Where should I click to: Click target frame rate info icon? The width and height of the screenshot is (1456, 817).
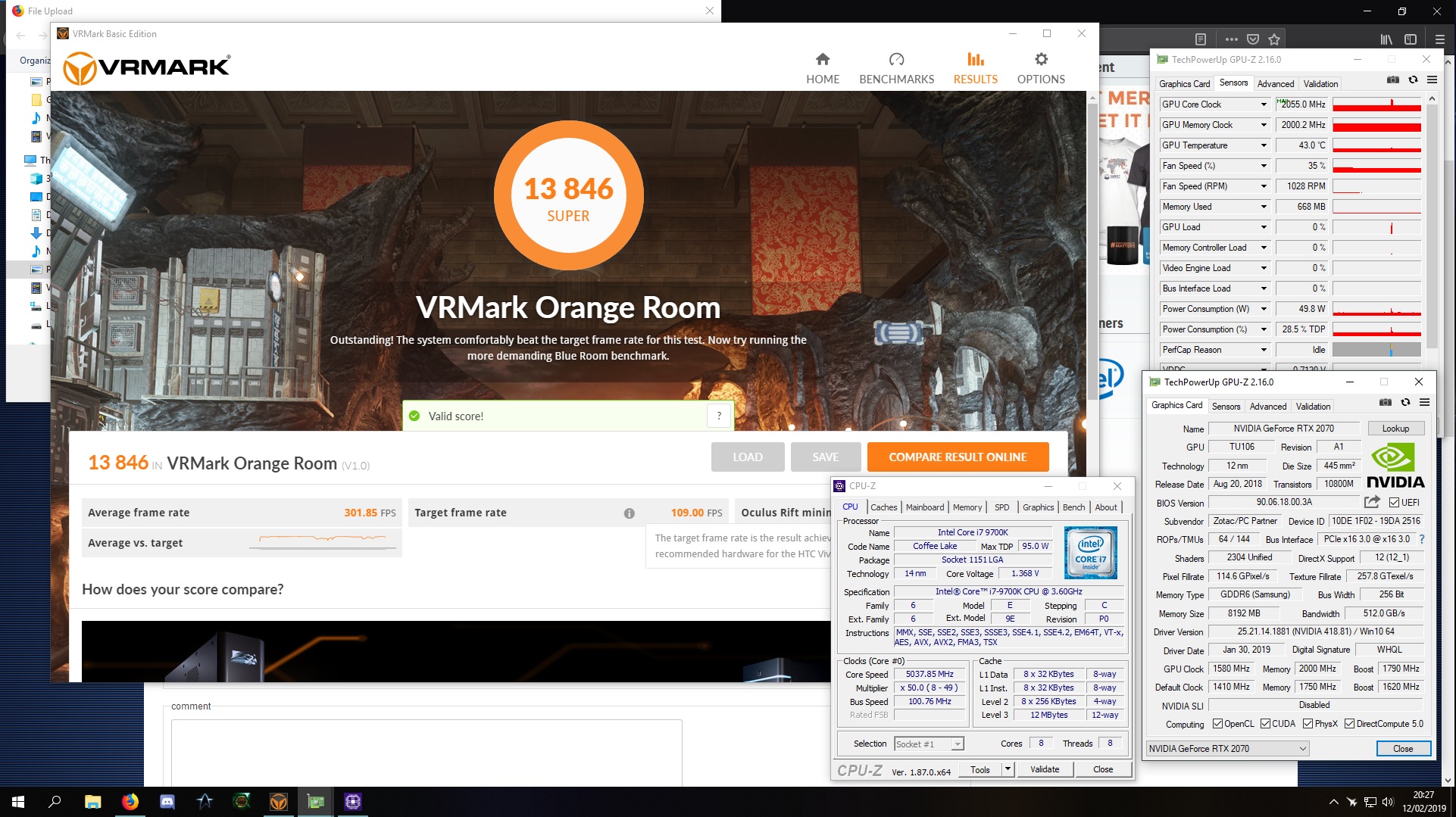[629, 513]
